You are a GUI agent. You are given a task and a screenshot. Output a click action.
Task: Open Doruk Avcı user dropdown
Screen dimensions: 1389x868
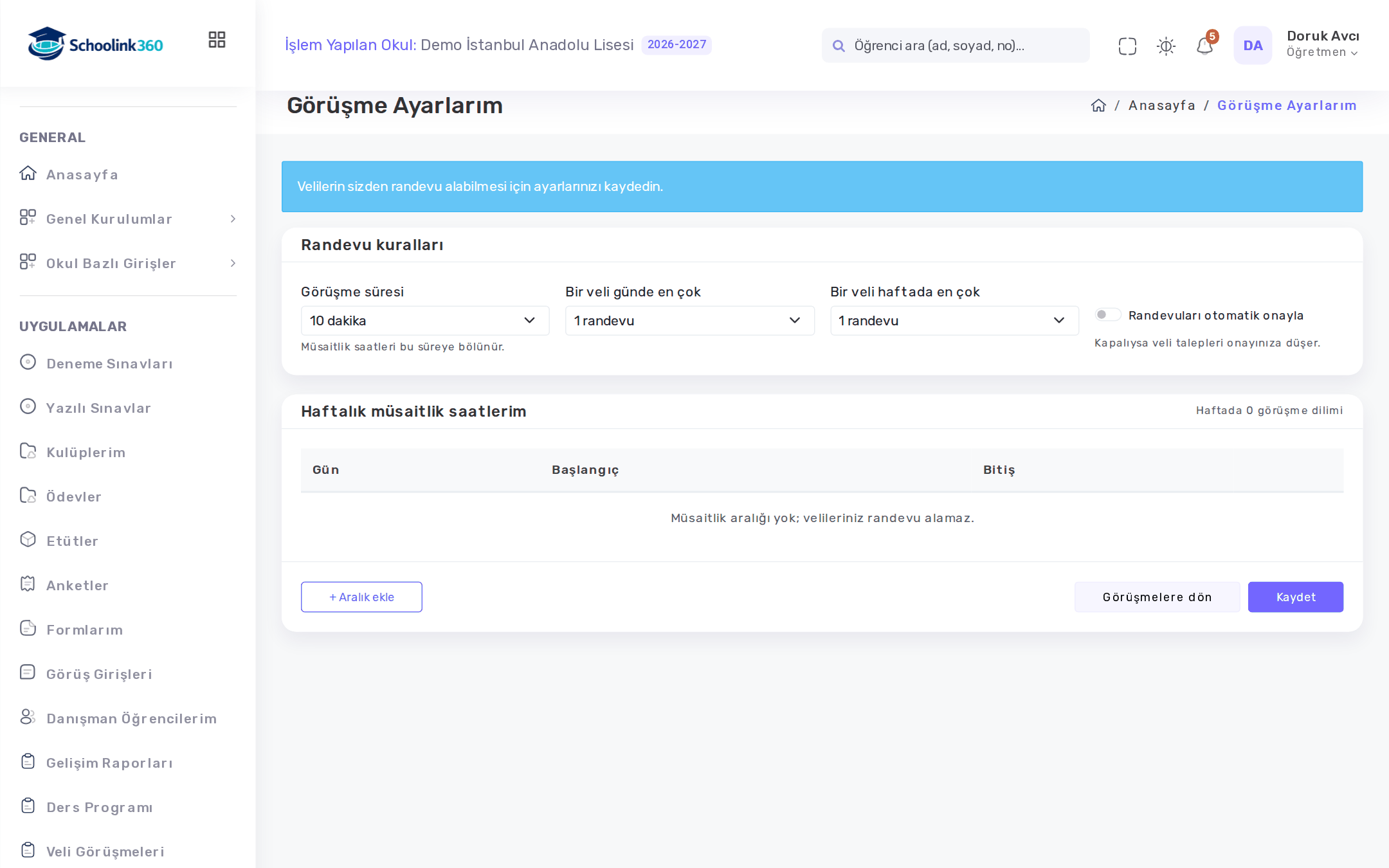tap(1323, 44)
